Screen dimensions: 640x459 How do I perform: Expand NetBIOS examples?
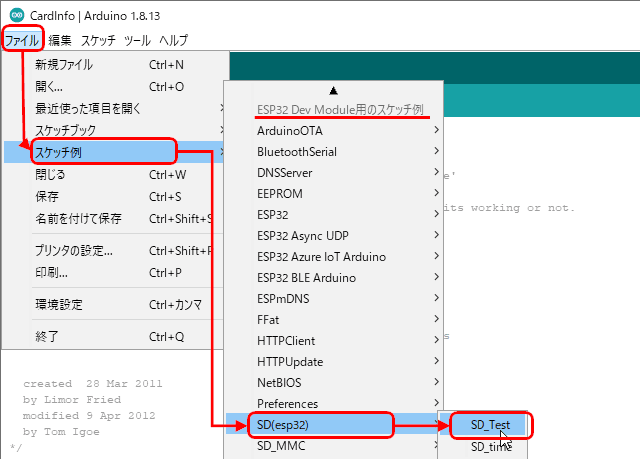coord(334,383)
